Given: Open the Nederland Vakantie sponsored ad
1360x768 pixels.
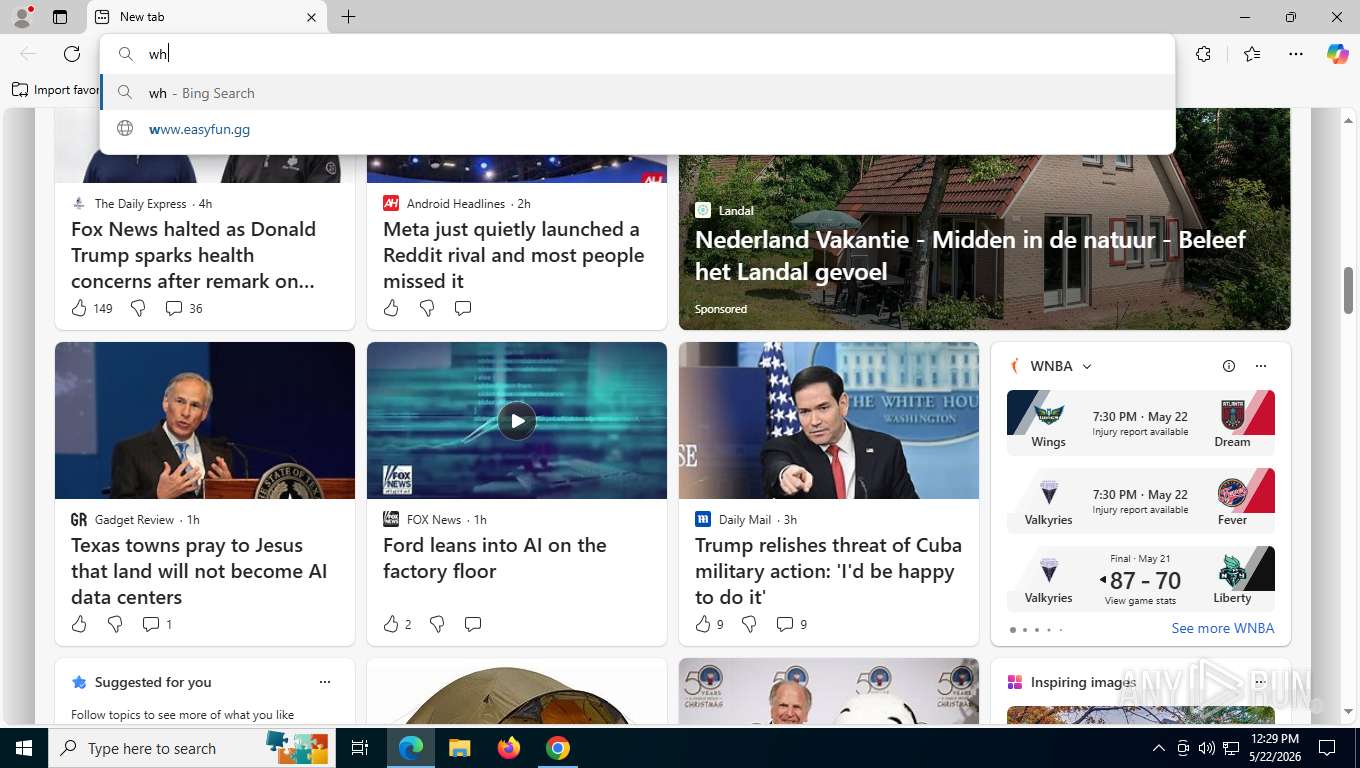Looking at the screenshot, I should point(970,255).
